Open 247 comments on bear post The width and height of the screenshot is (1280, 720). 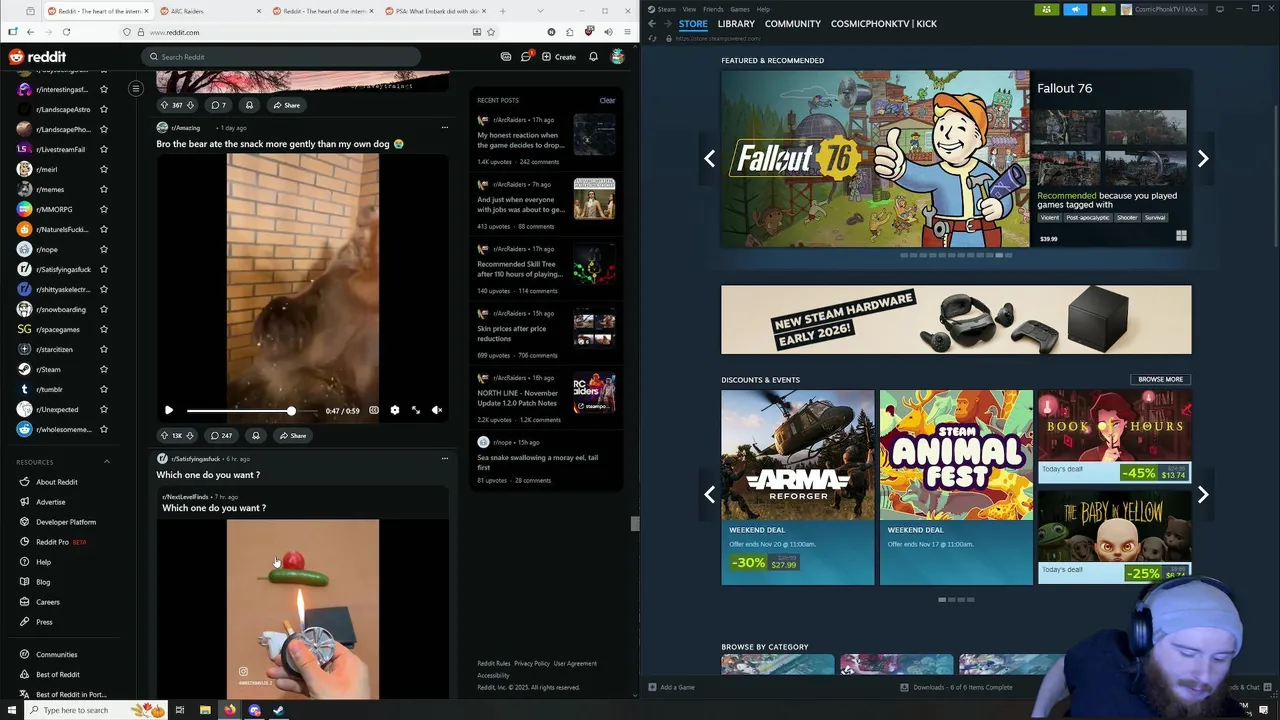(221, 435)
